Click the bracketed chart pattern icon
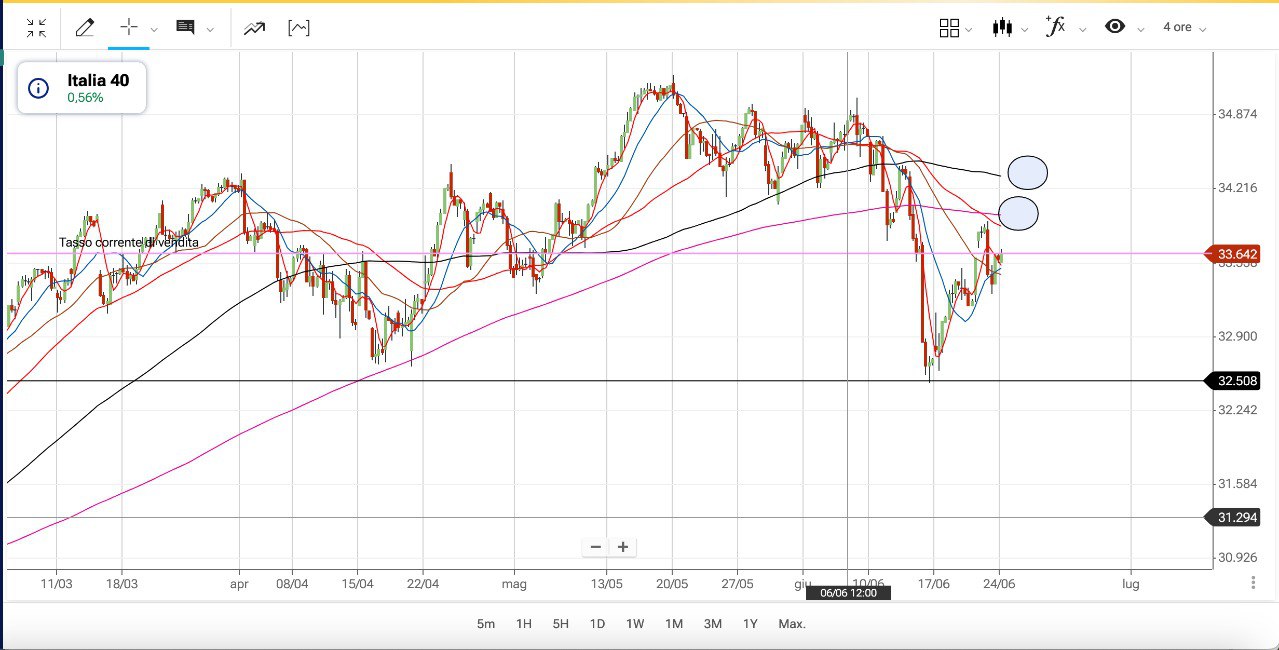The height and width of the screenshot is (650, 1279). [x=298, y=28]
